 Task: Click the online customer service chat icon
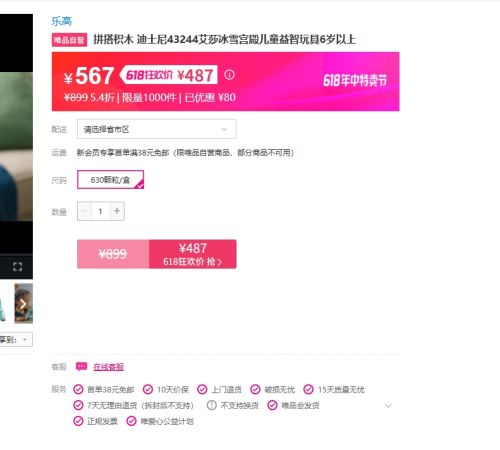point(81,367)
